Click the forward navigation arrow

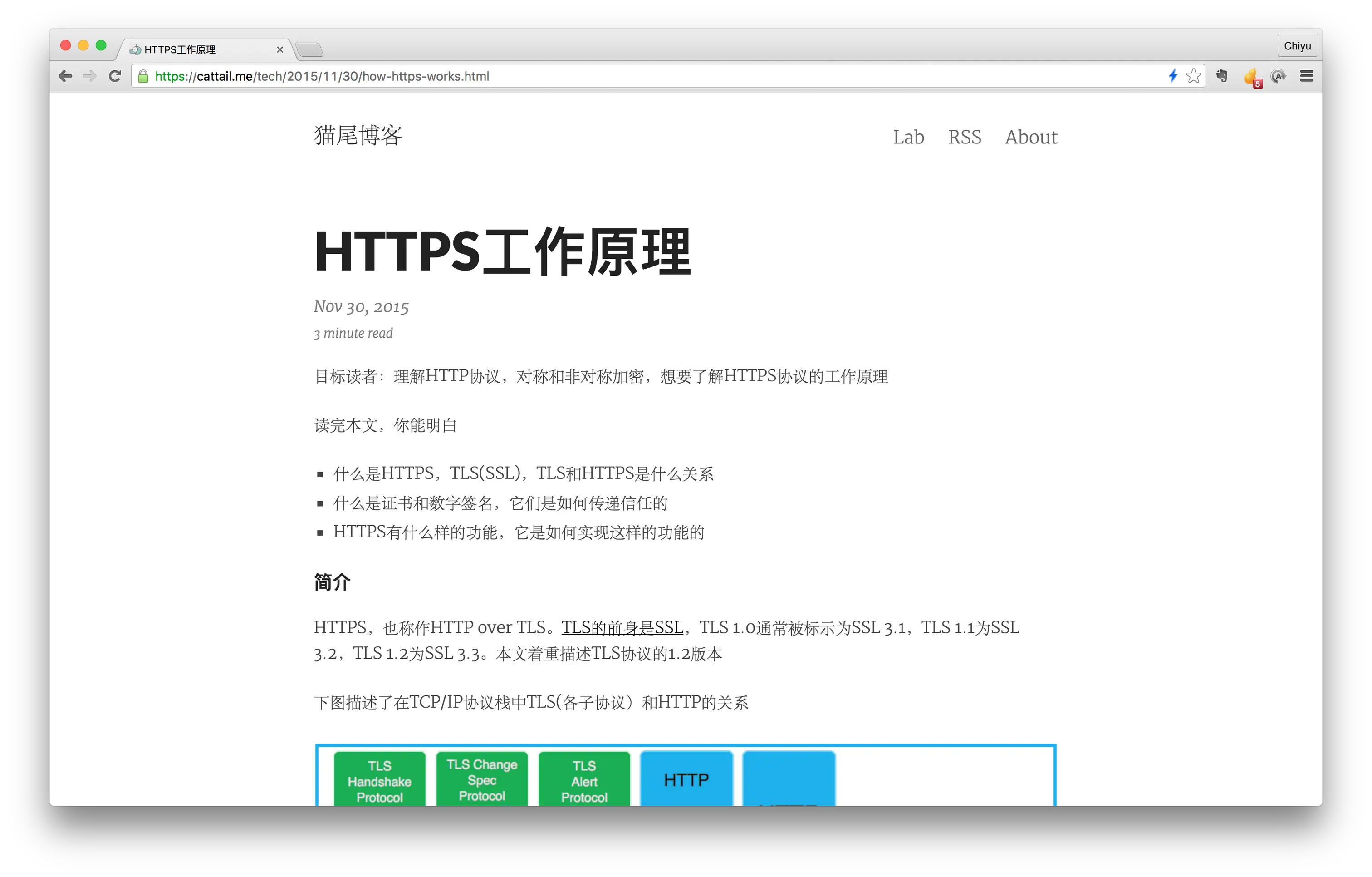89,76
